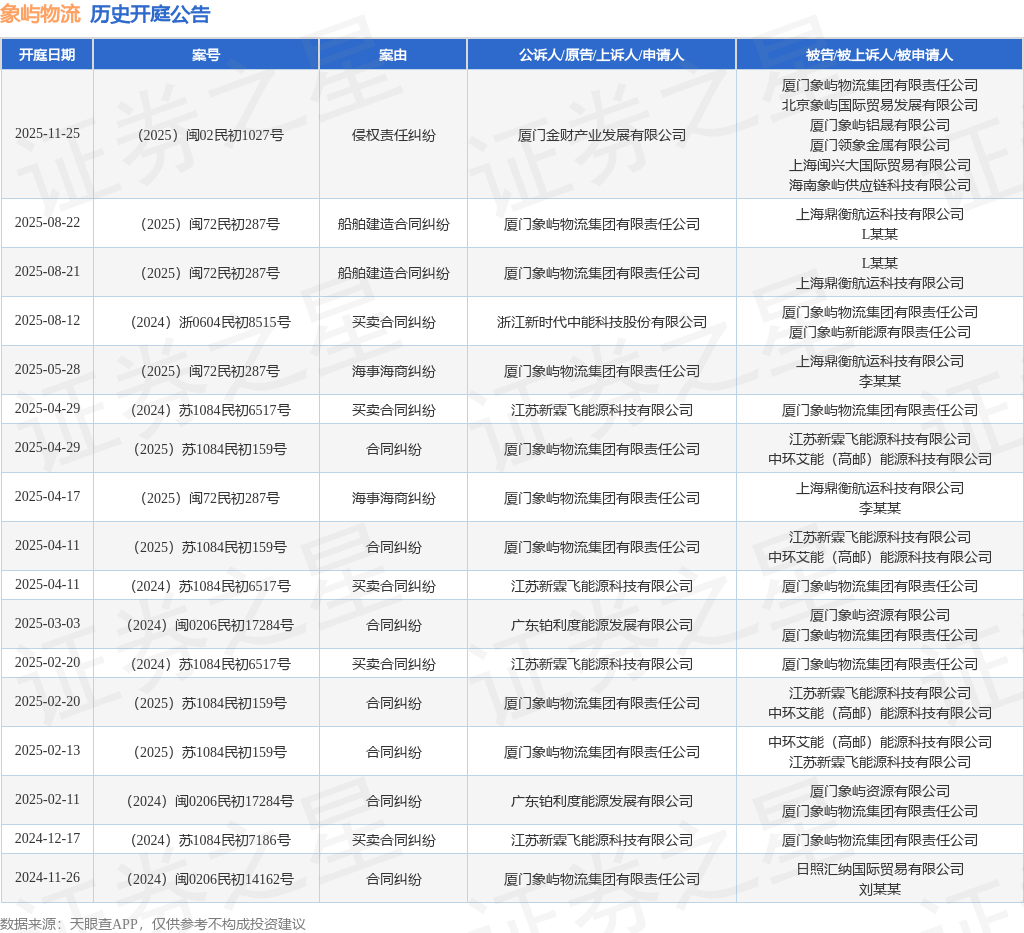Viewport: 1024px width, 933px height.
Task: Click defendant 刘某某
Action: coord(880,889)
